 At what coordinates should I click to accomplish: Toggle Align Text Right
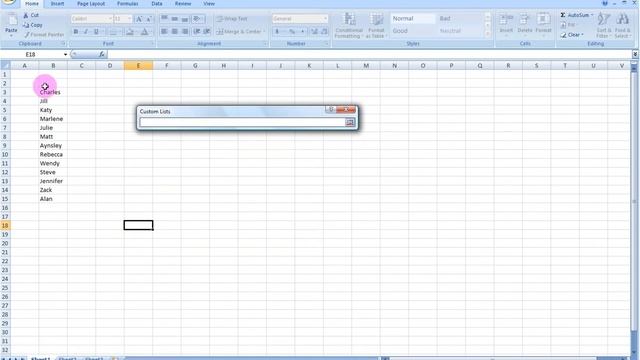184,31
